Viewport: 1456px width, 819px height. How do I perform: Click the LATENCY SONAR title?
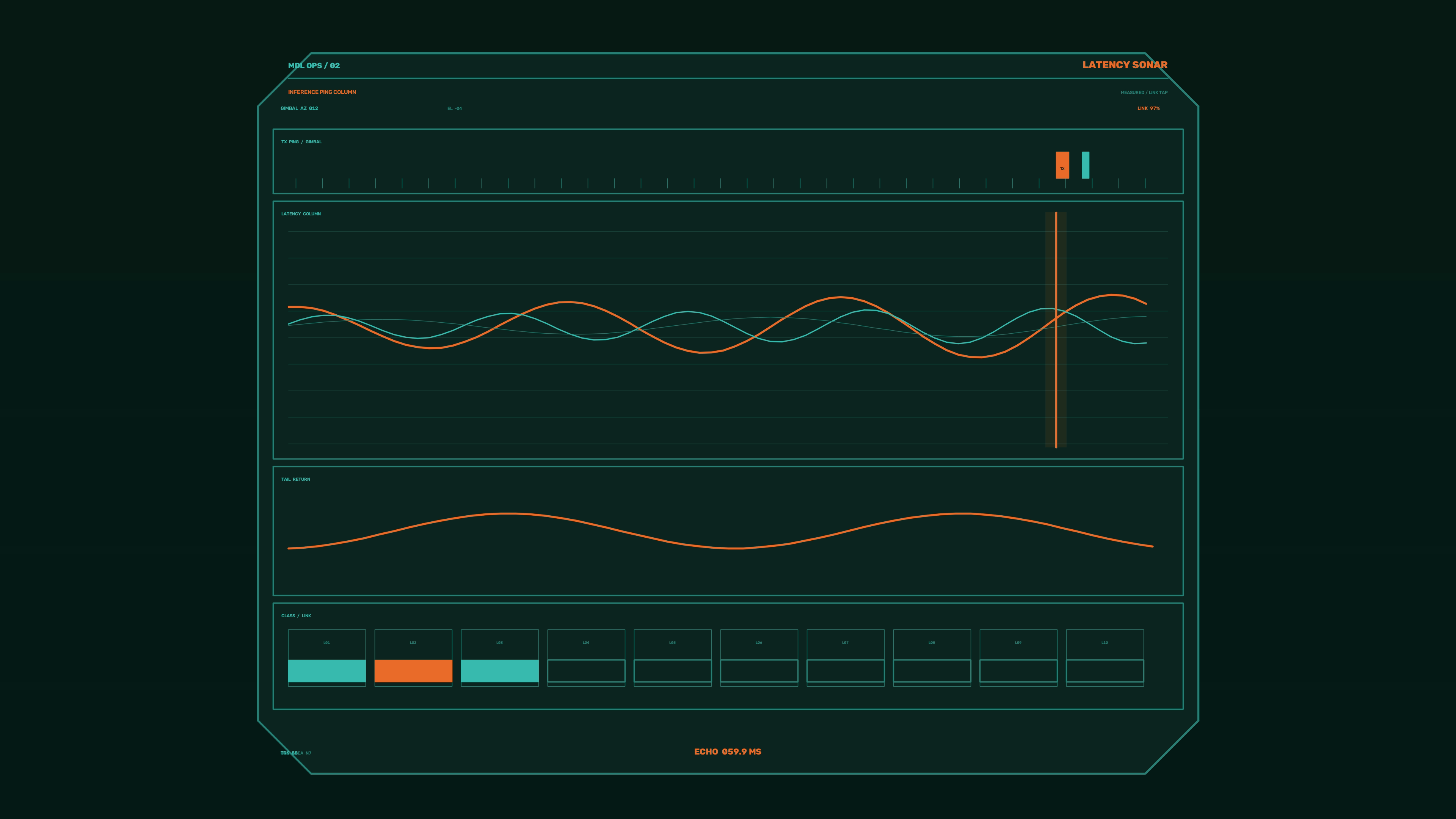[1125, 65]
